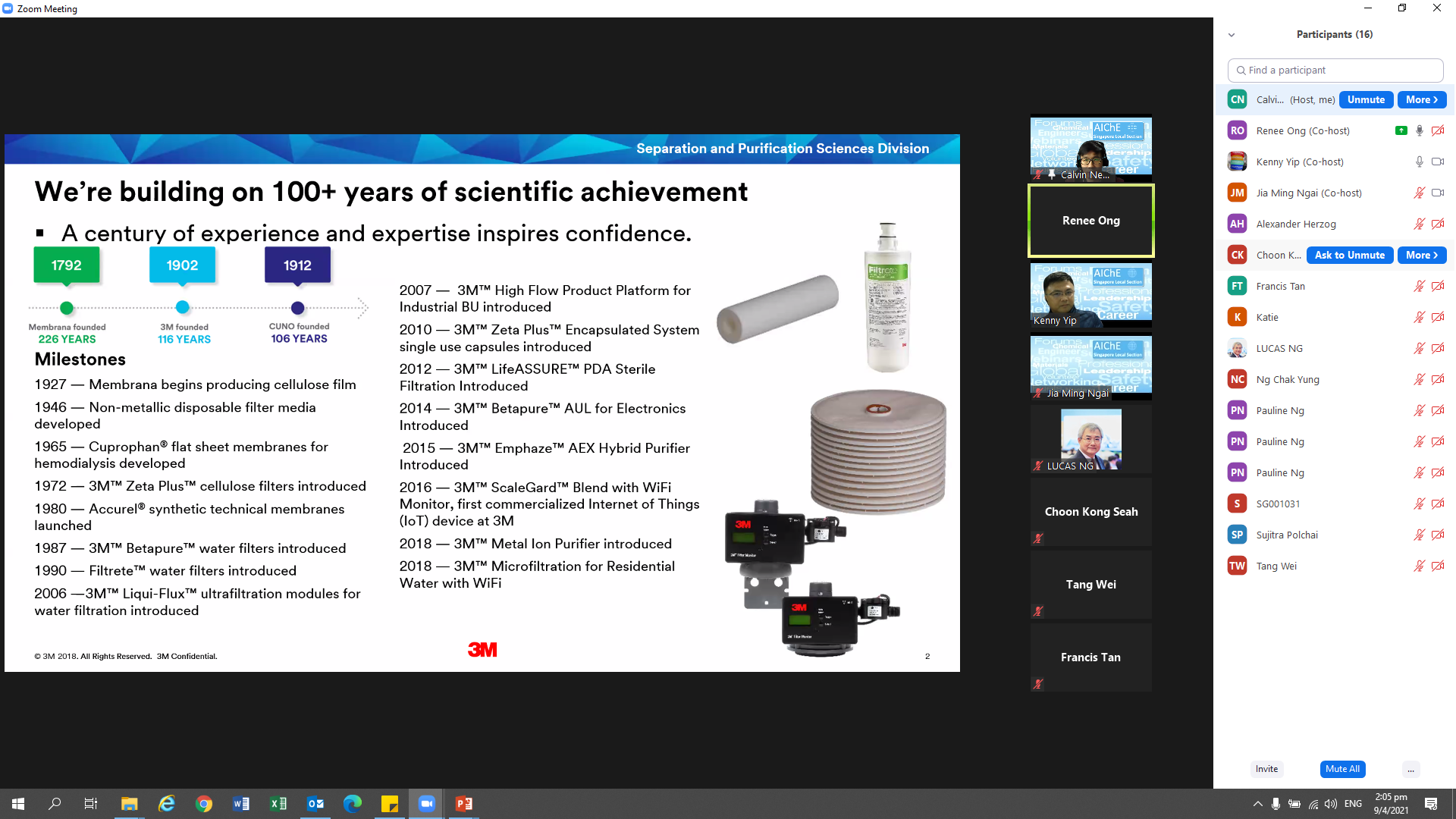
Task: Click the Windows Start button
Action: click(18, 804)
